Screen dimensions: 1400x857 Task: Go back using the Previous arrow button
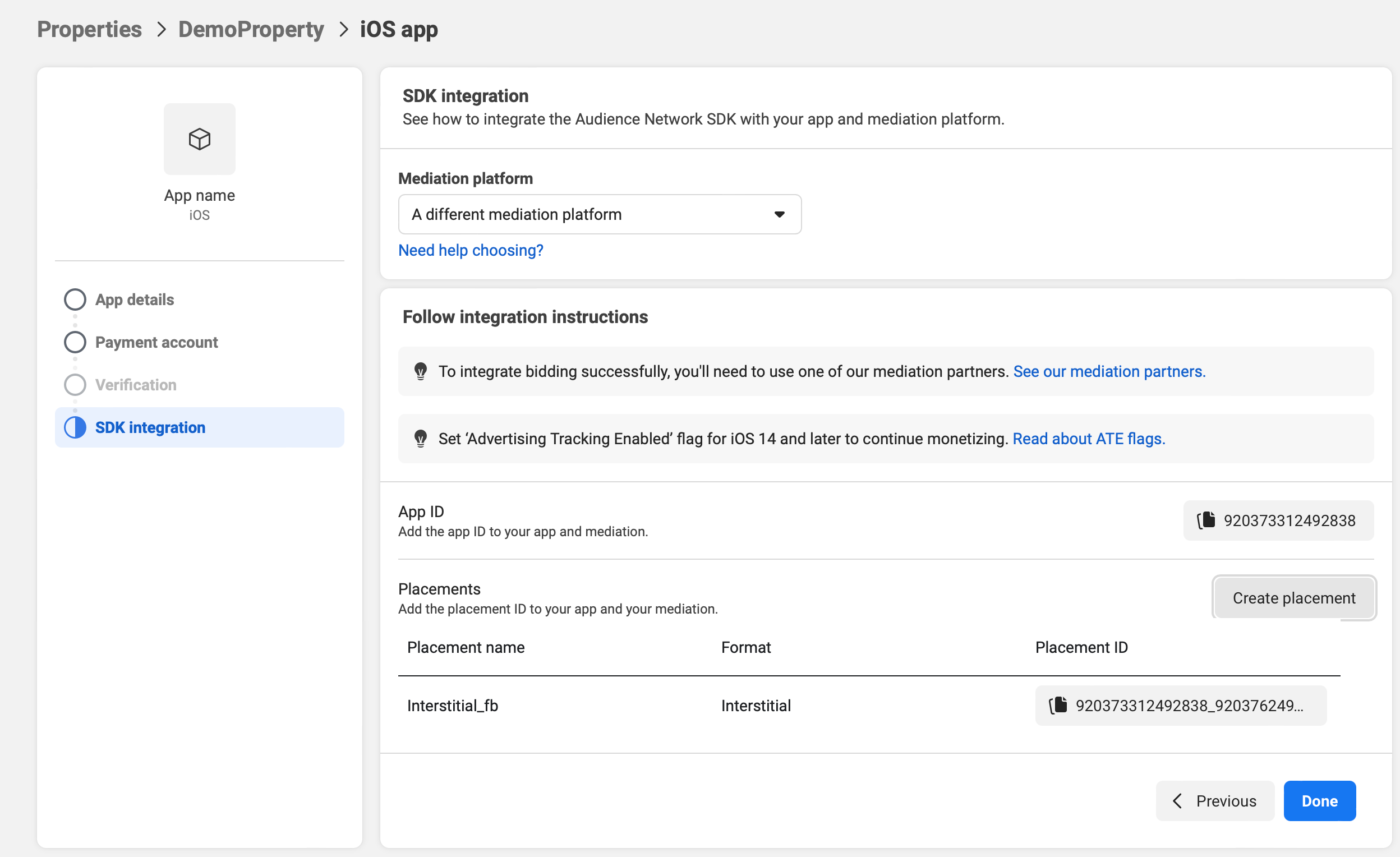click(1214, 801)
